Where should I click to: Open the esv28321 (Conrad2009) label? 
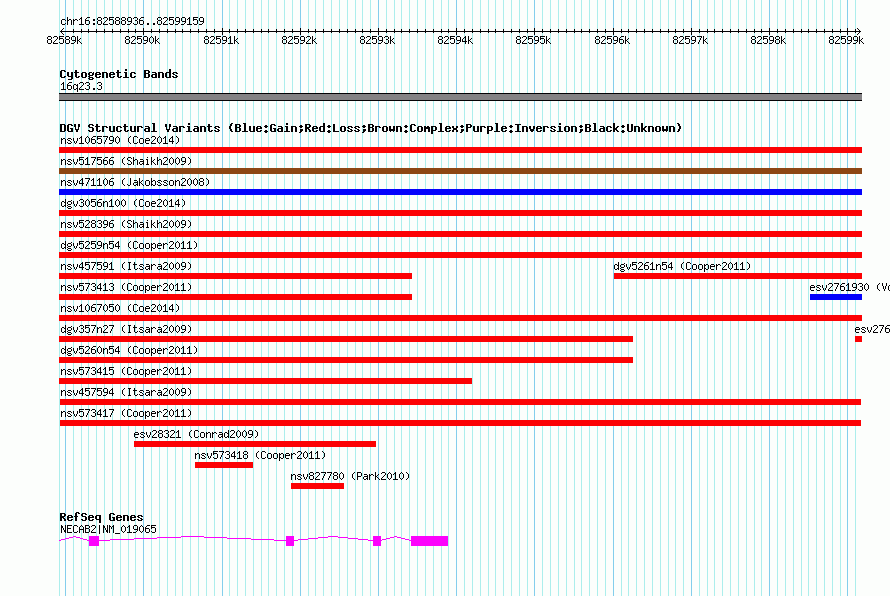point(196,434)
